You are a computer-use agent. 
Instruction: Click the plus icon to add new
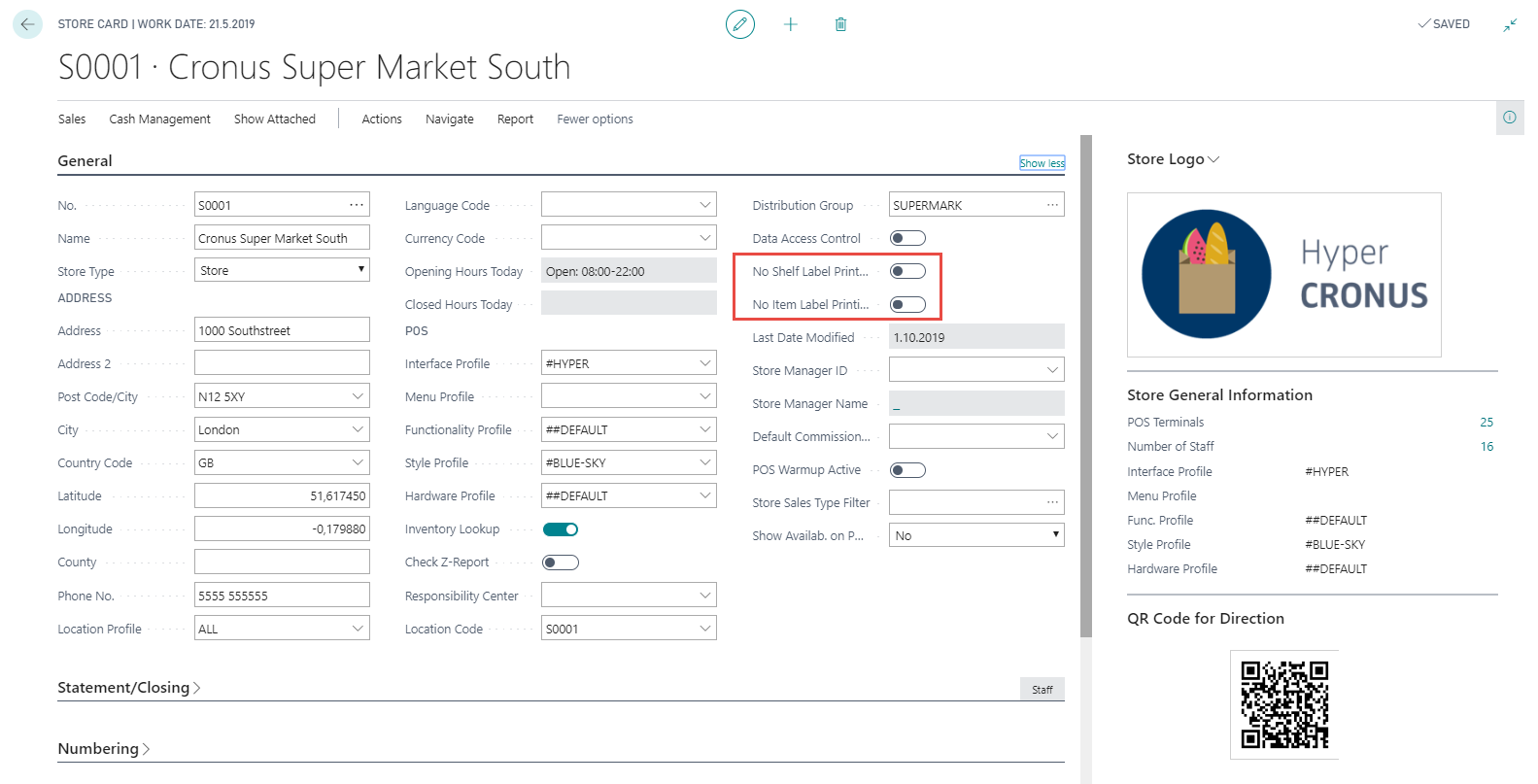pos(791,24)
